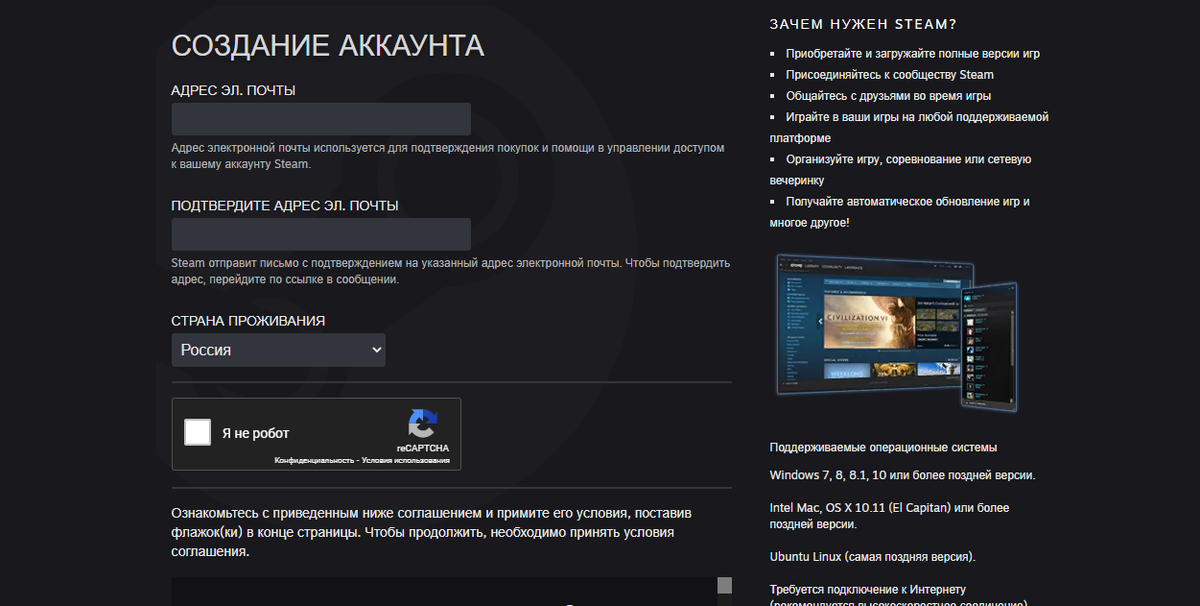Click "Присоединяйтесь к сообществу Steam" bullet
1200x606 pixels.
point(890,75)
